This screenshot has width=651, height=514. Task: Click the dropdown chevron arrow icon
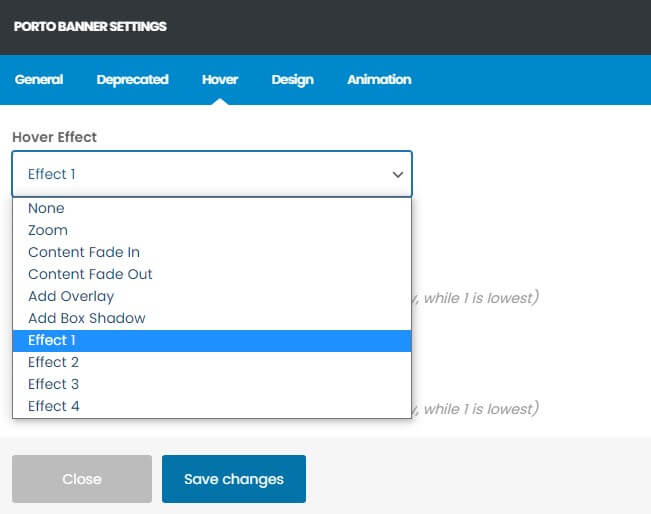397,174
